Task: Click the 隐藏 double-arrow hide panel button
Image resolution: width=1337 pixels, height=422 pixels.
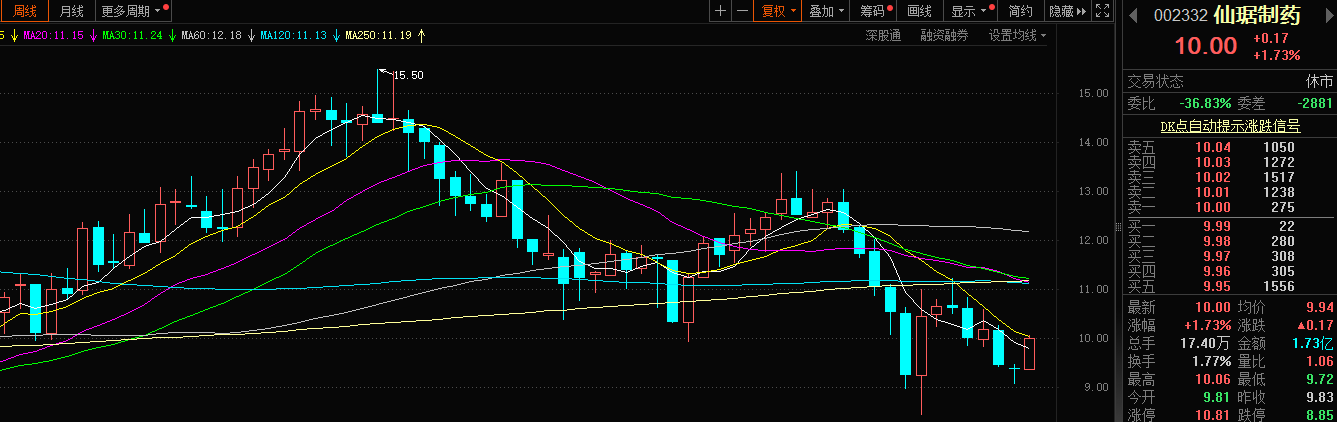Action: click(x=1066, y=11)
